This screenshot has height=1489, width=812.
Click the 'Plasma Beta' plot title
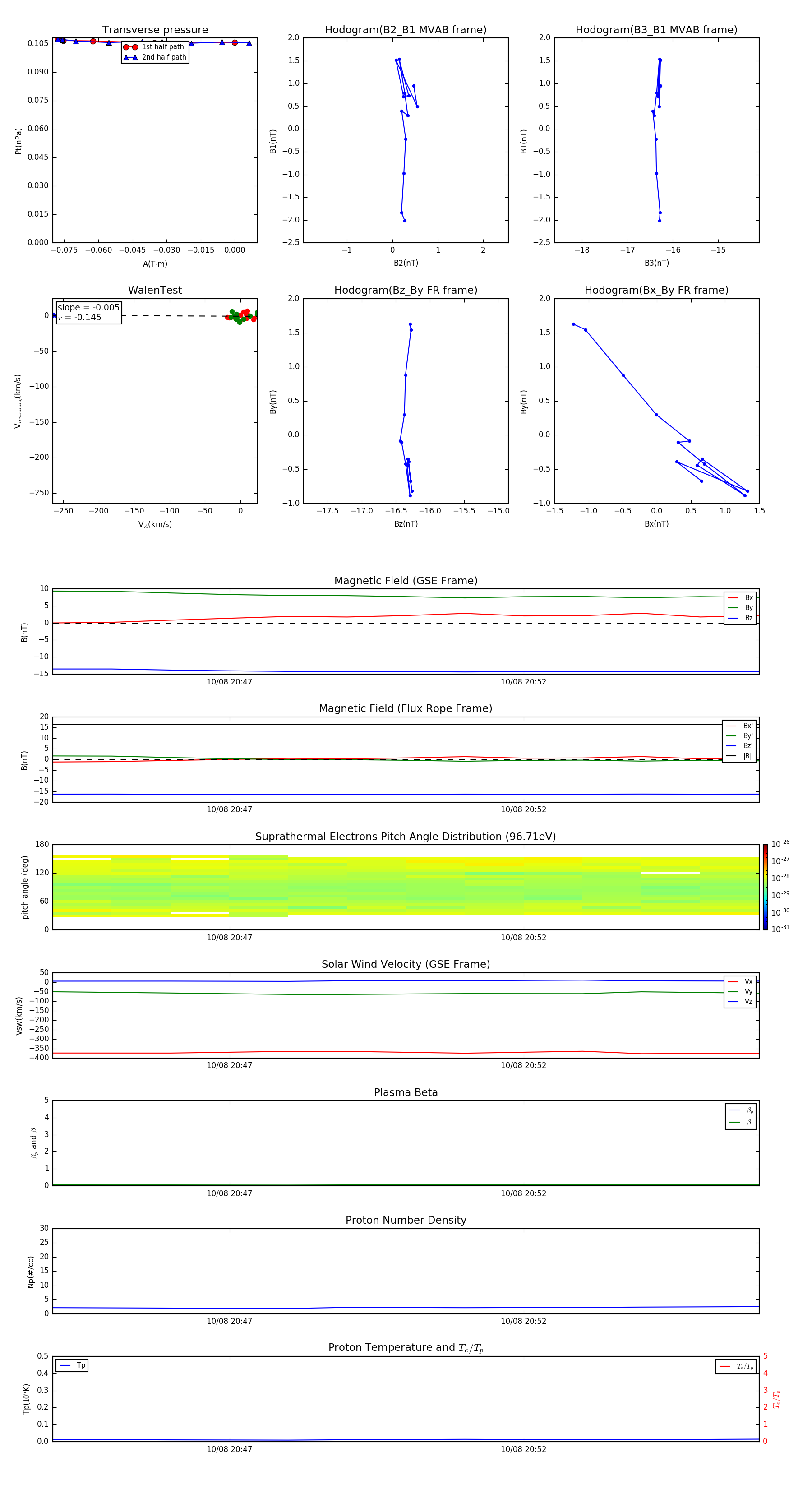[x=406, y=1093]
